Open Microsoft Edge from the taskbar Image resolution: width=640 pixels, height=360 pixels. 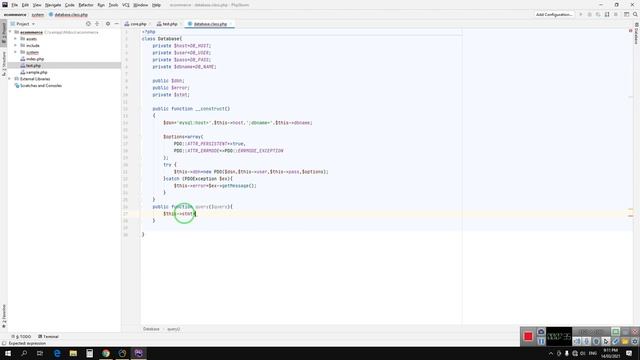(x=57, y=353)
